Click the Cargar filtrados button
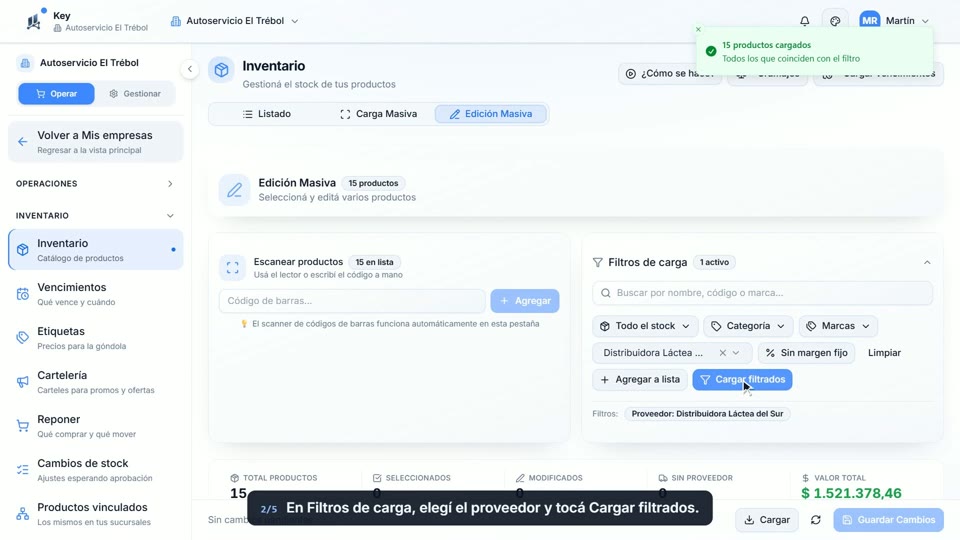The height and width of the screenshot is (540, 960). (x=742, y=380)
